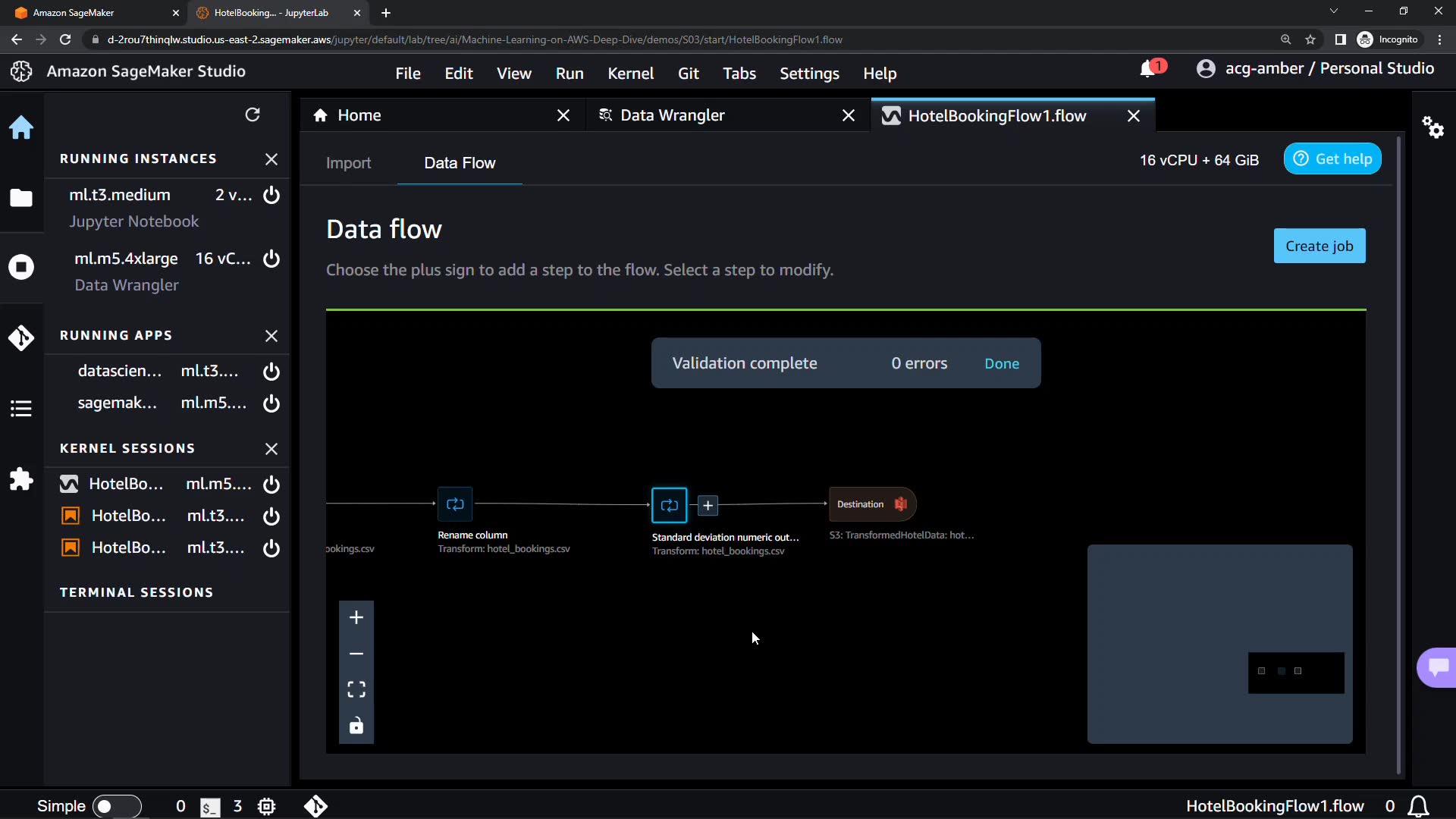The width and height of the screenshot is (1456, 819).
Task: Select the Rename column transform node
Action: coord(455,504)
